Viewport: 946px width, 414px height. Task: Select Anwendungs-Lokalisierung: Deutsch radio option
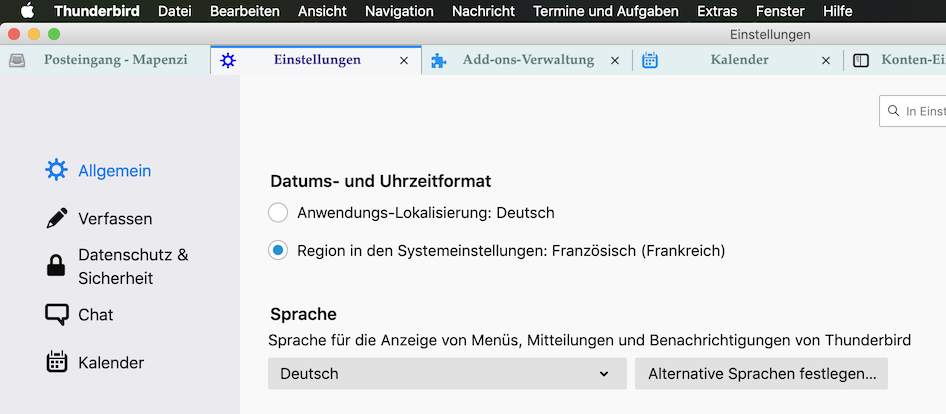click(278, 213)
